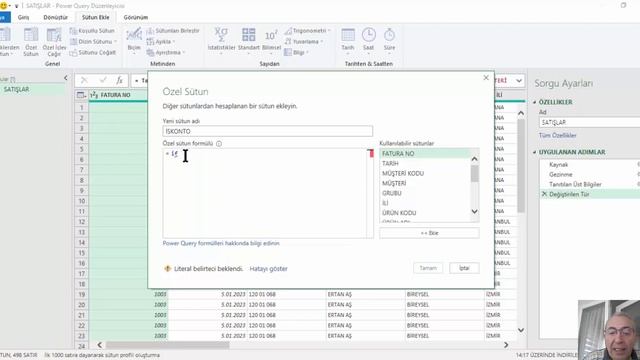640x360 pixels.
Task: Open the Ayrıştırma menu
Action: pos(166,53)
